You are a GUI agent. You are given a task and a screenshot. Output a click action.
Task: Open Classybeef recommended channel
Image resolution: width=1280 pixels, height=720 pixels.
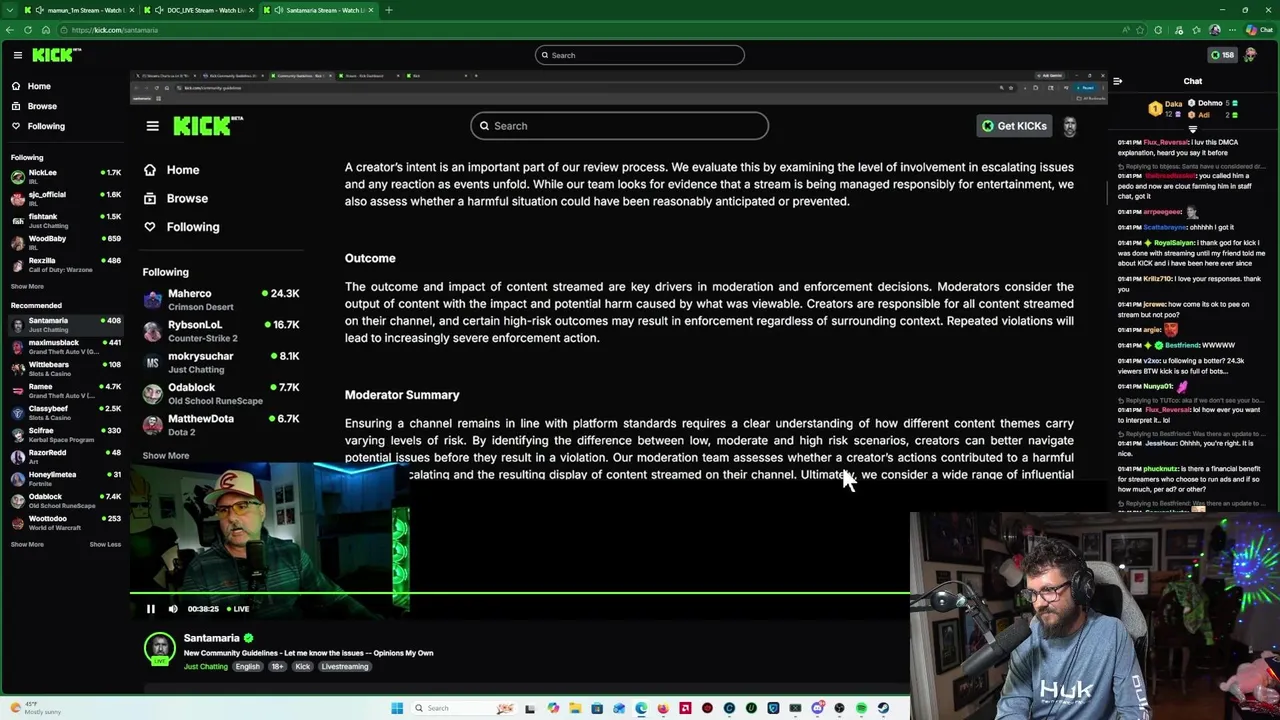(65, 413)
